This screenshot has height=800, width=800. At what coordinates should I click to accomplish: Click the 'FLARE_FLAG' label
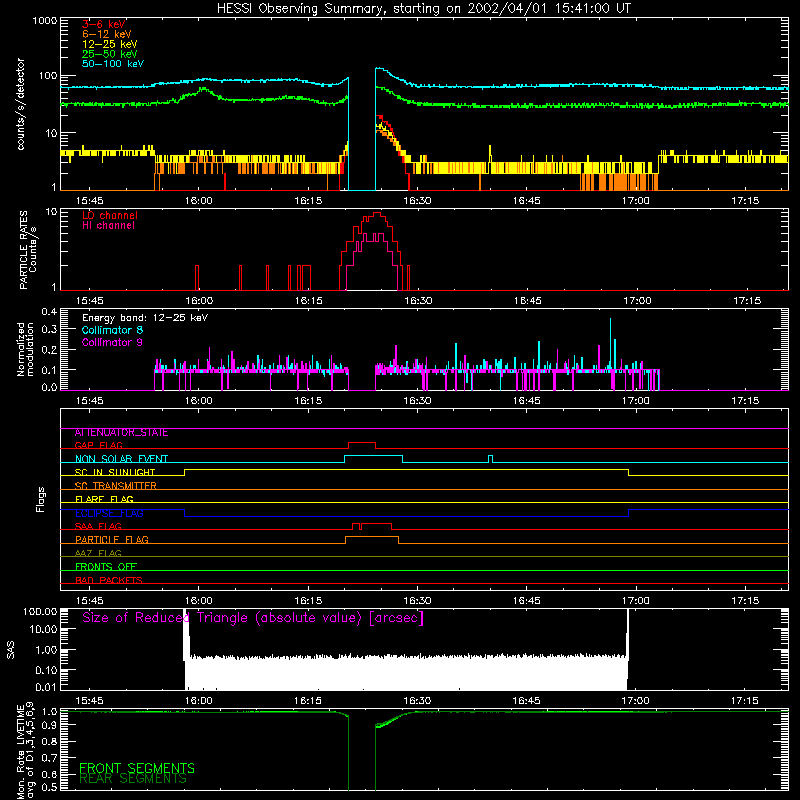[104, 499]
